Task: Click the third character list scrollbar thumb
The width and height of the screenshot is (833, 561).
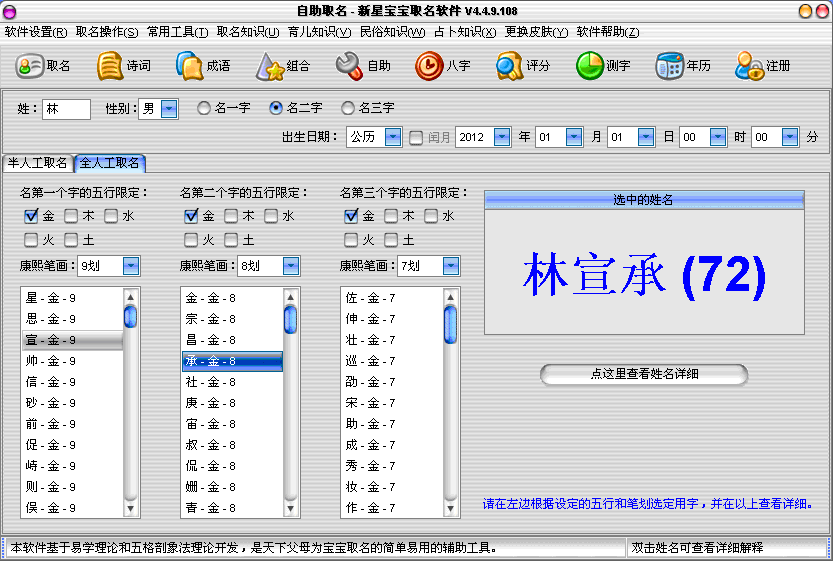Action: click(x=450, y=324)
